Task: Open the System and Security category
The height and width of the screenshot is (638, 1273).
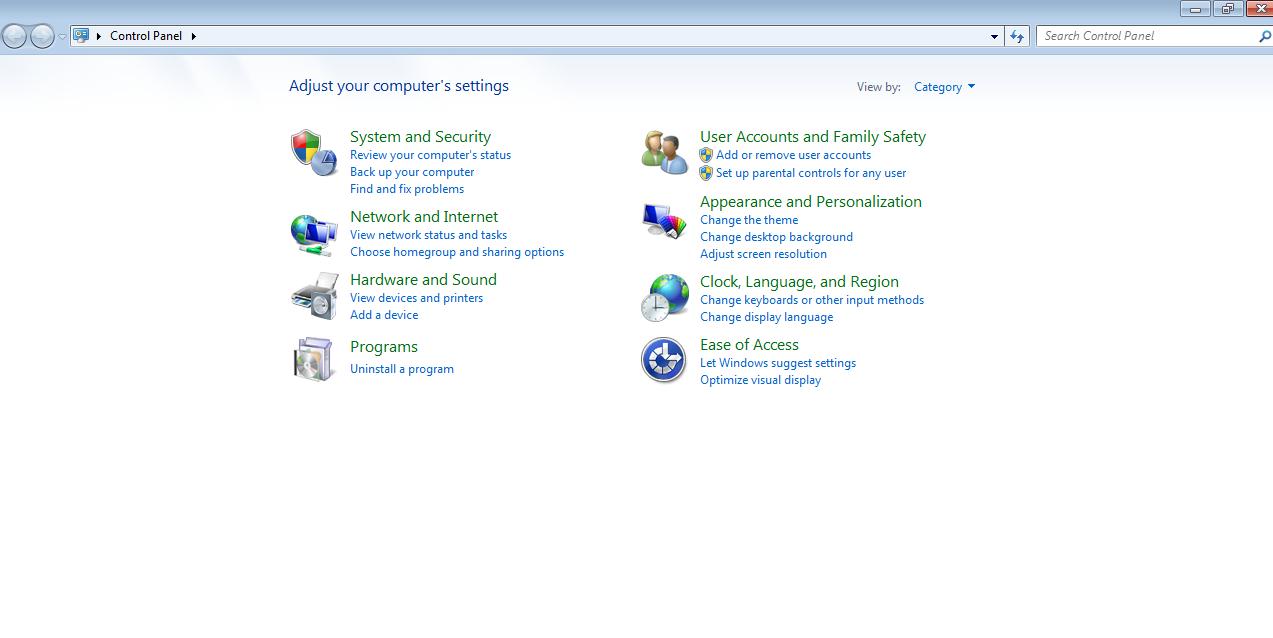Action: pos(420,136)
